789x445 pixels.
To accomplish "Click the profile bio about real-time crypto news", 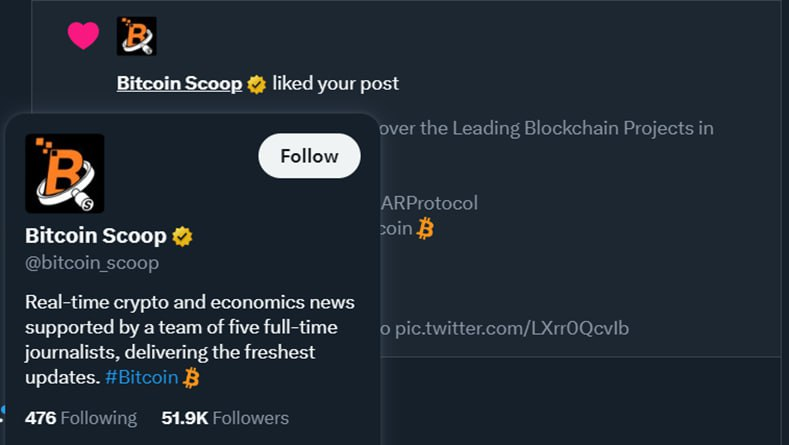I will (187, 340).
